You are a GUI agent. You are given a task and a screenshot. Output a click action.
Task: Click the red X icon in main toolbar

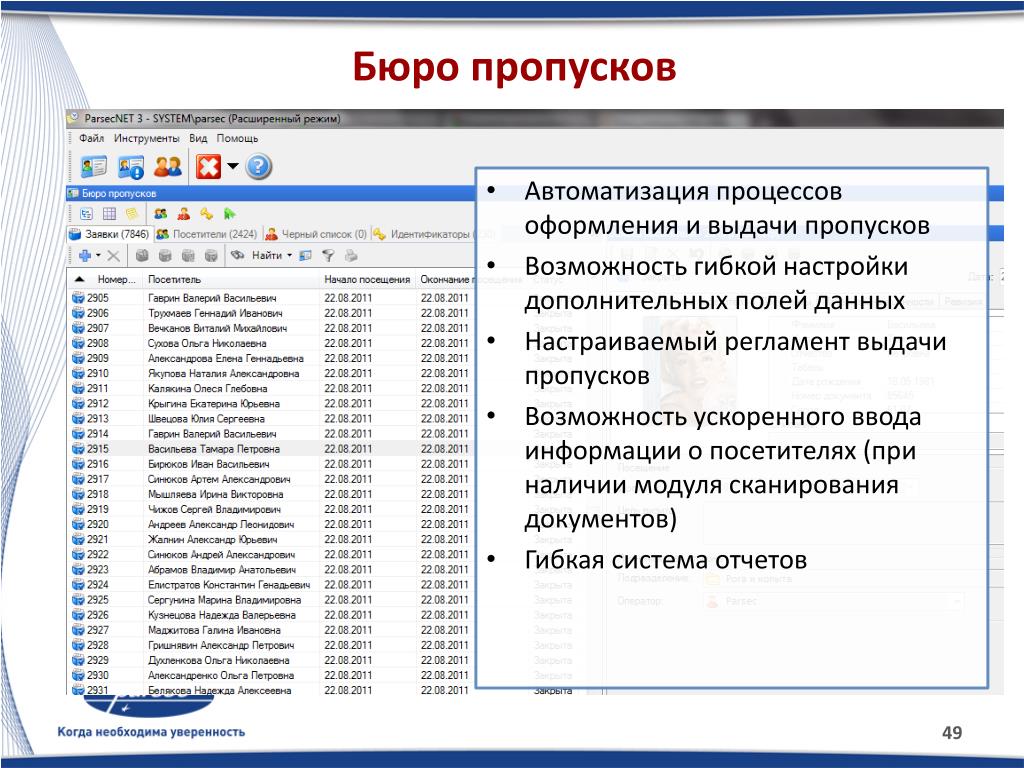tap(208, 166)
